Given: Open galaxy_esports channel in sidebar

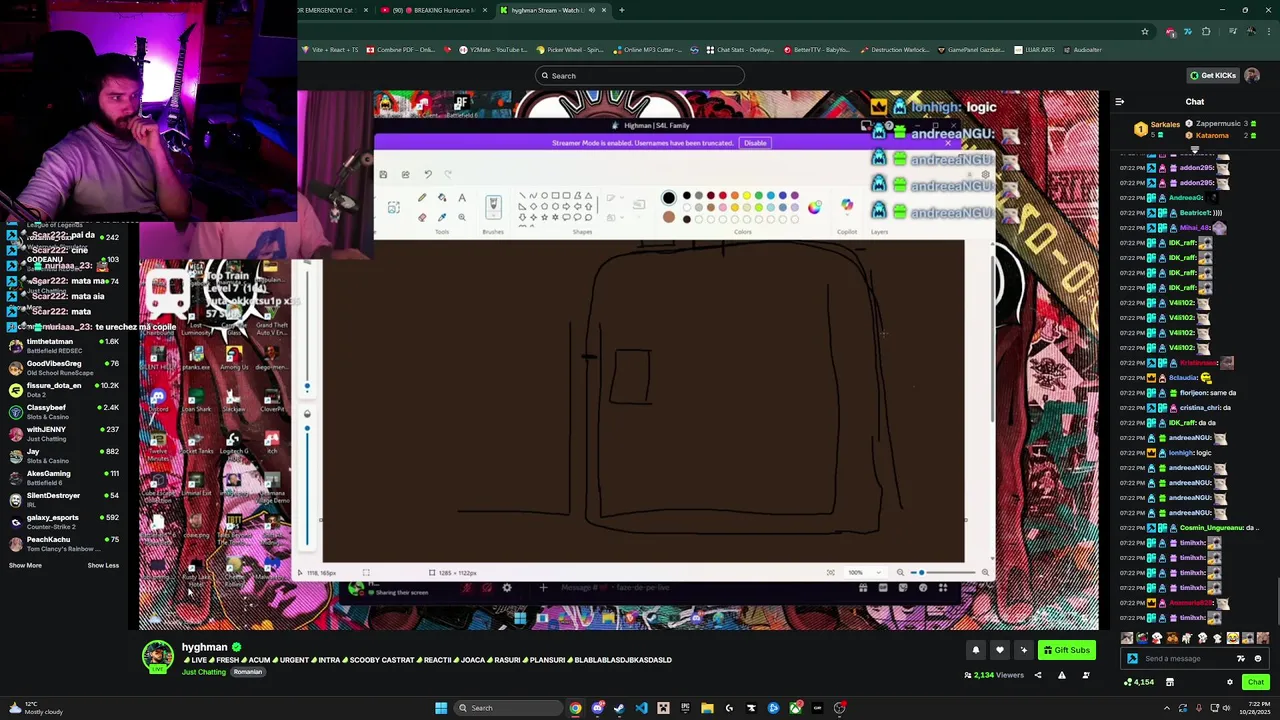Looking at the screenshot, I should 64,522.
